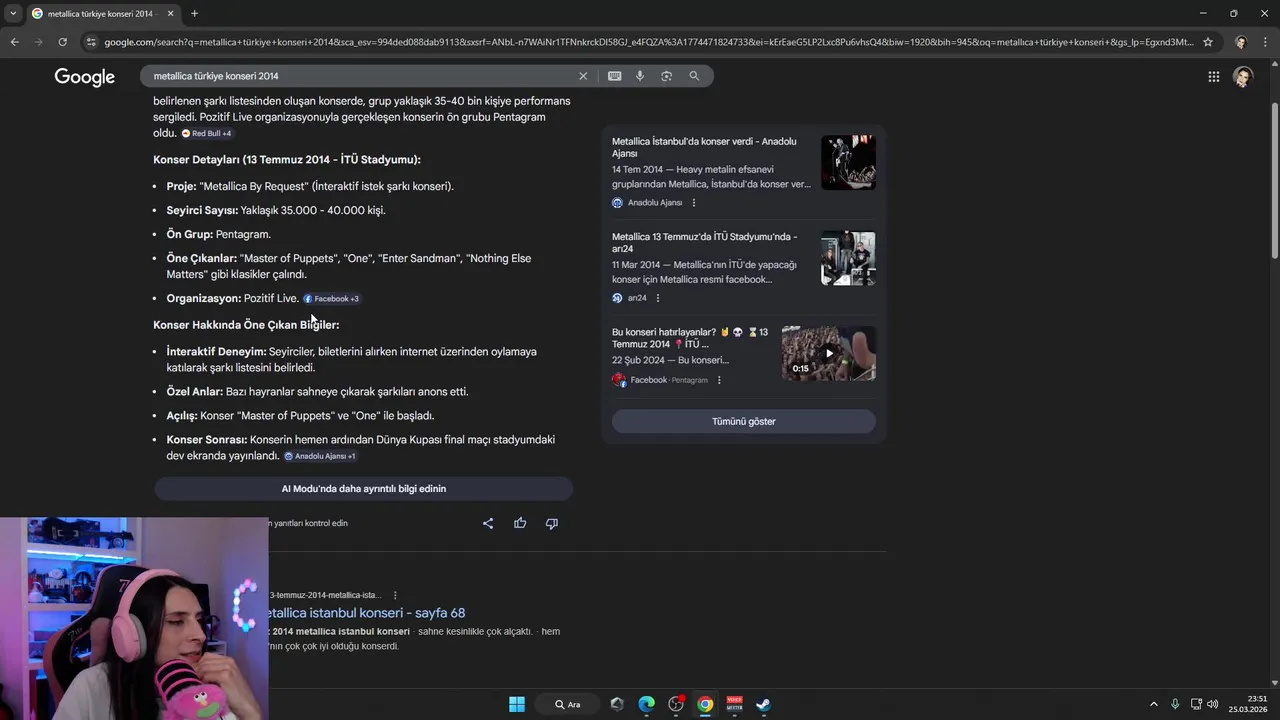This screenshot has width=1280, height=720.
Task: Open the Google apps grid
Action: [1213, 77]
